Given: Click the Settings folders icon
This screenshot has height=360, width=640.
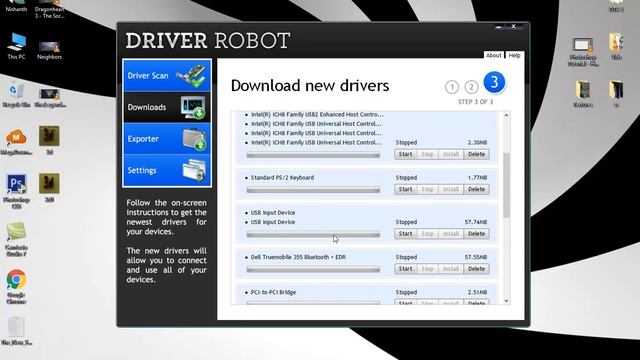Looking at the screenshot, I should [x=194, y=171].
